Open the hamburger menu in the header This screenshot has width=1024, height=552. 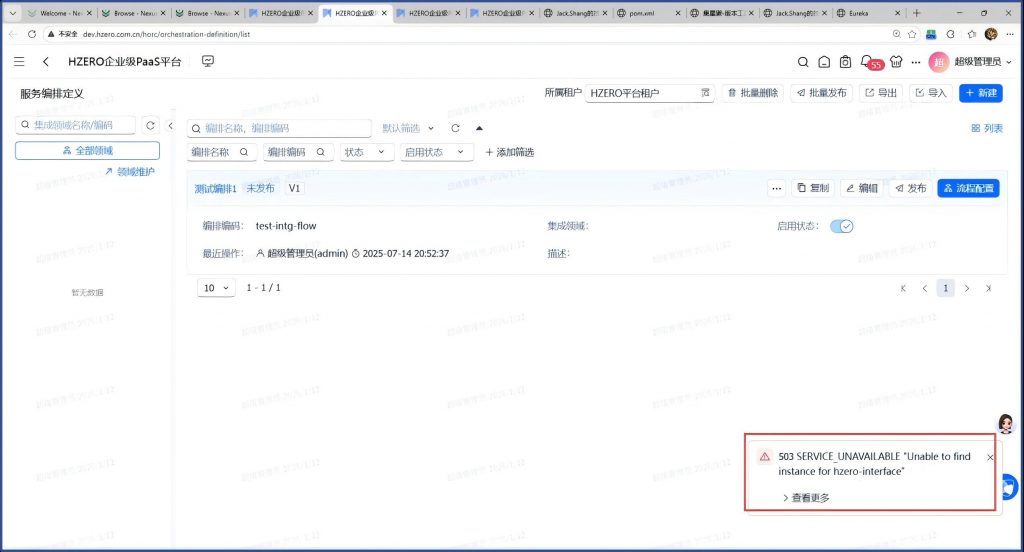click(x=19, y=62)
